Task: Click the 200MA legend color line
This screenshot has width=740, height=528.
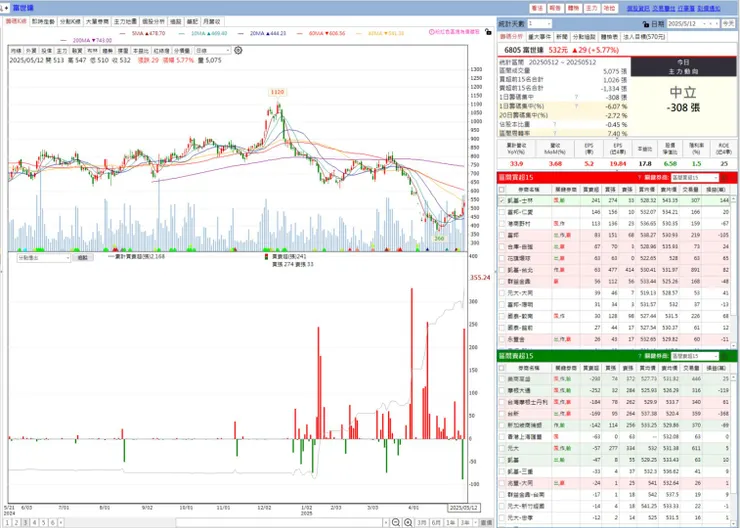Action: click(65, 41)
